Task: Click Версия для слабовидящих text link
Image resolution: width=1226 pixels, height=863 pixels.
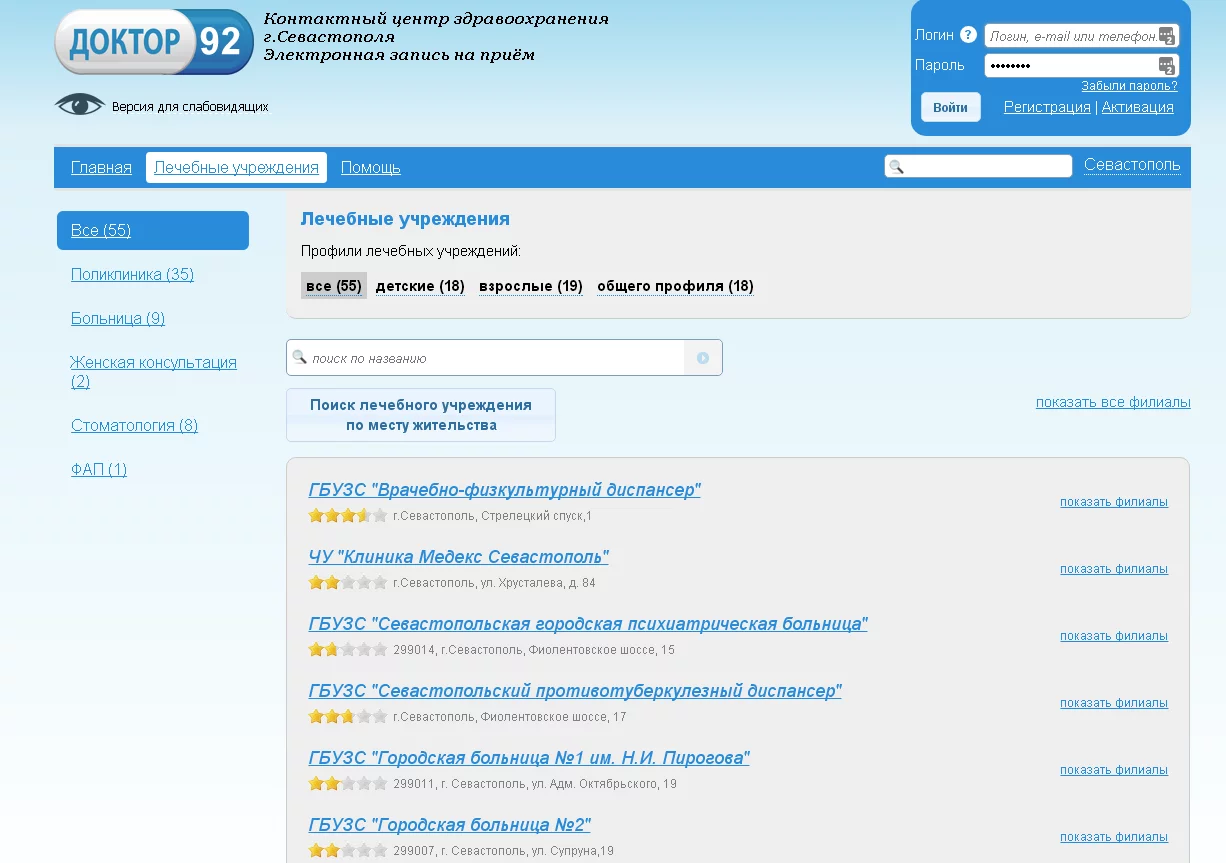Action: [x=190, y=106]
